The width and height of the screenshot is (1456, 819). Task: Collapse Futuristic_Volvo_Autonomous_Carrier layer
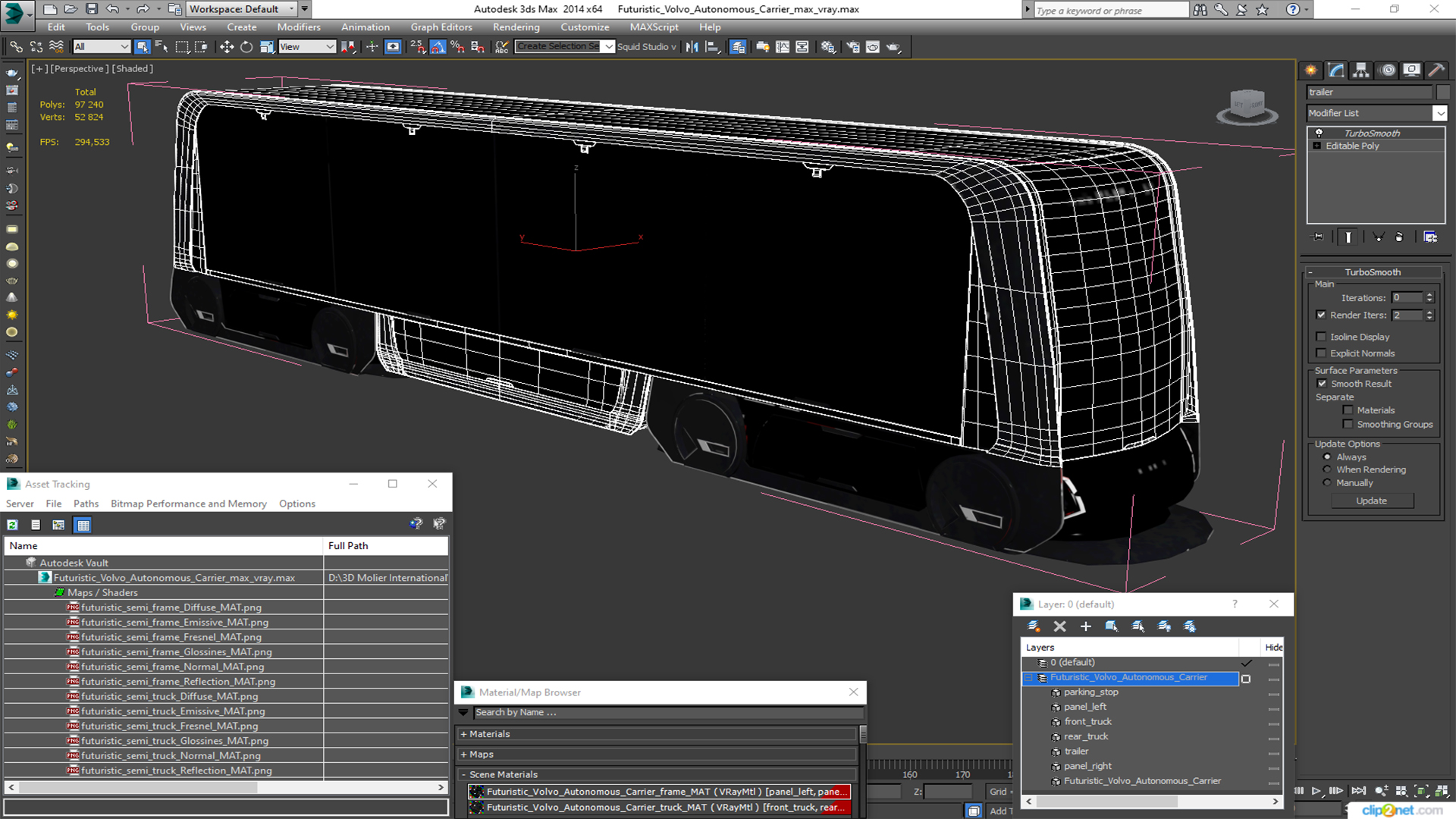point(1029,678)
